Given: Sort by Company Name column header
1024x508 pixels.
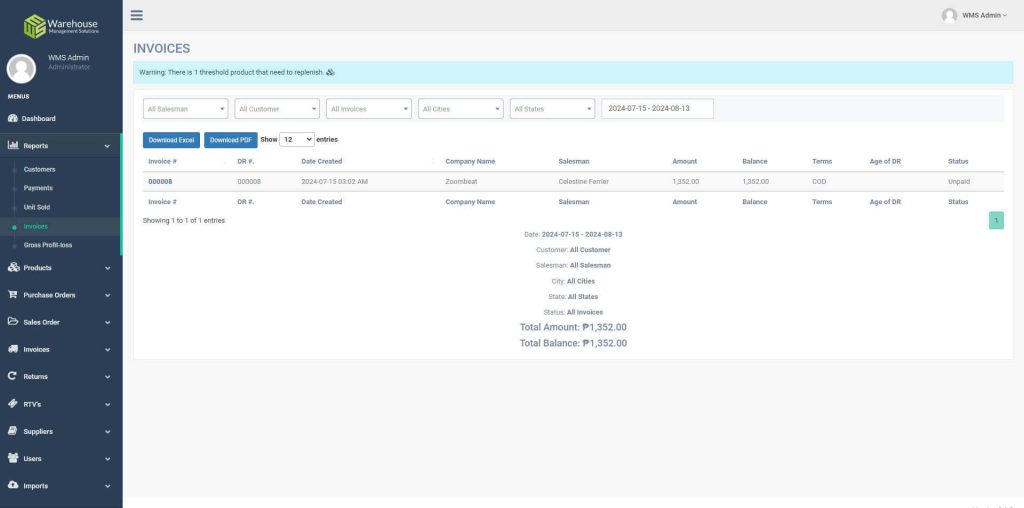Looking at the screenshot, I should click(x=470, y=161).
